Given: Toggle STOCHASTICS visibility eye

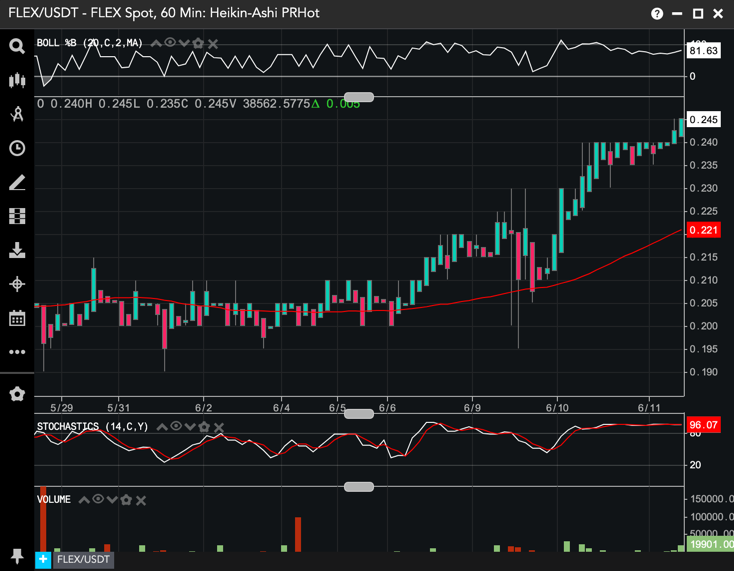Looking at the screenshot, I should [x=176, y=426].
